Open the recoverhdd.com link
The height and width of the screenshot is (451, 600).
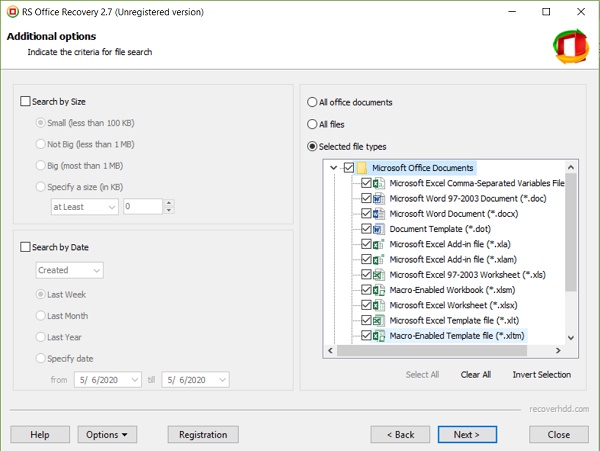(x=559, y=409)
